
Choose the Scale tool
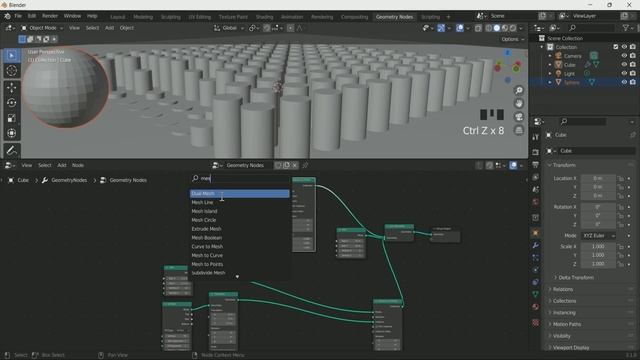[x=11, y=118]
